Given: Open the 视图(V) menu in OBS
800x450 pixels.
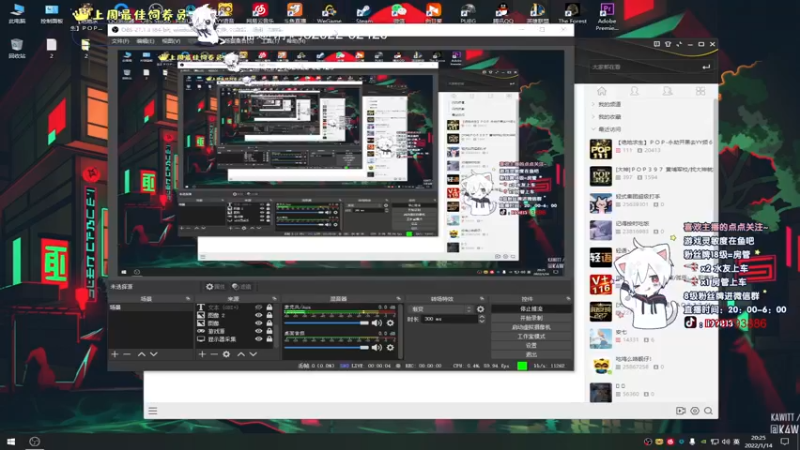Looking at the screenshot, I should click(x=171, y=41).
